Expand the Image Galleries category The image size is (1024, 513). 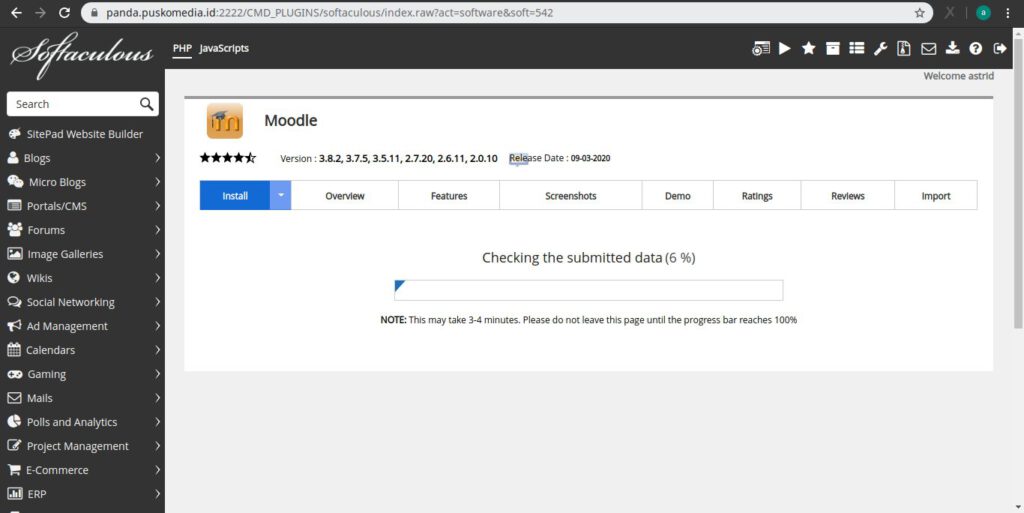tap(82, 254)
